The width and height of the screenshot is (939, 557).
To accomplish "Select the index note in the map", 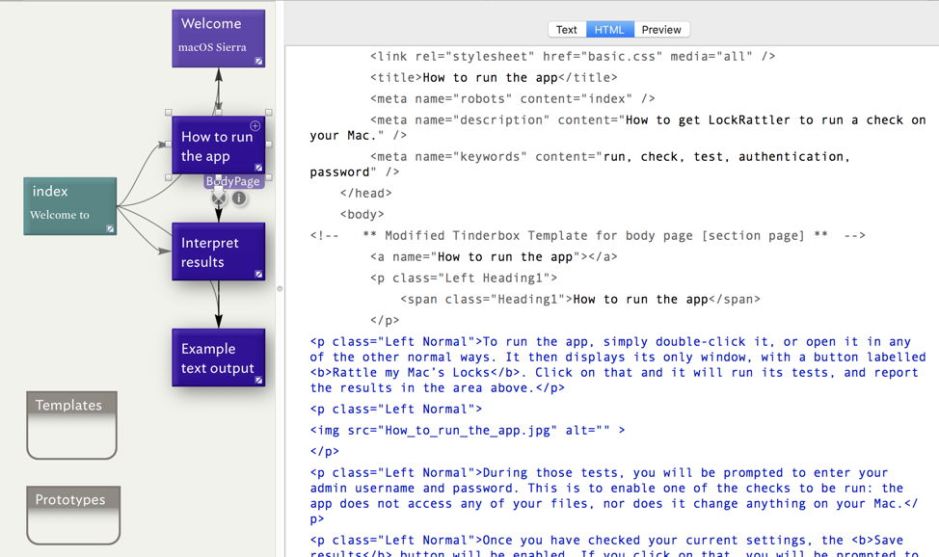I will 70,205.
